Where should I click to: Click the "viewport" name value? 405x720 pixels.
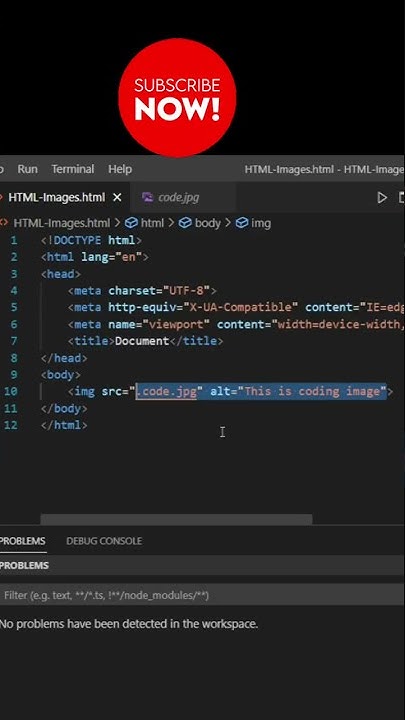(176, 324)
